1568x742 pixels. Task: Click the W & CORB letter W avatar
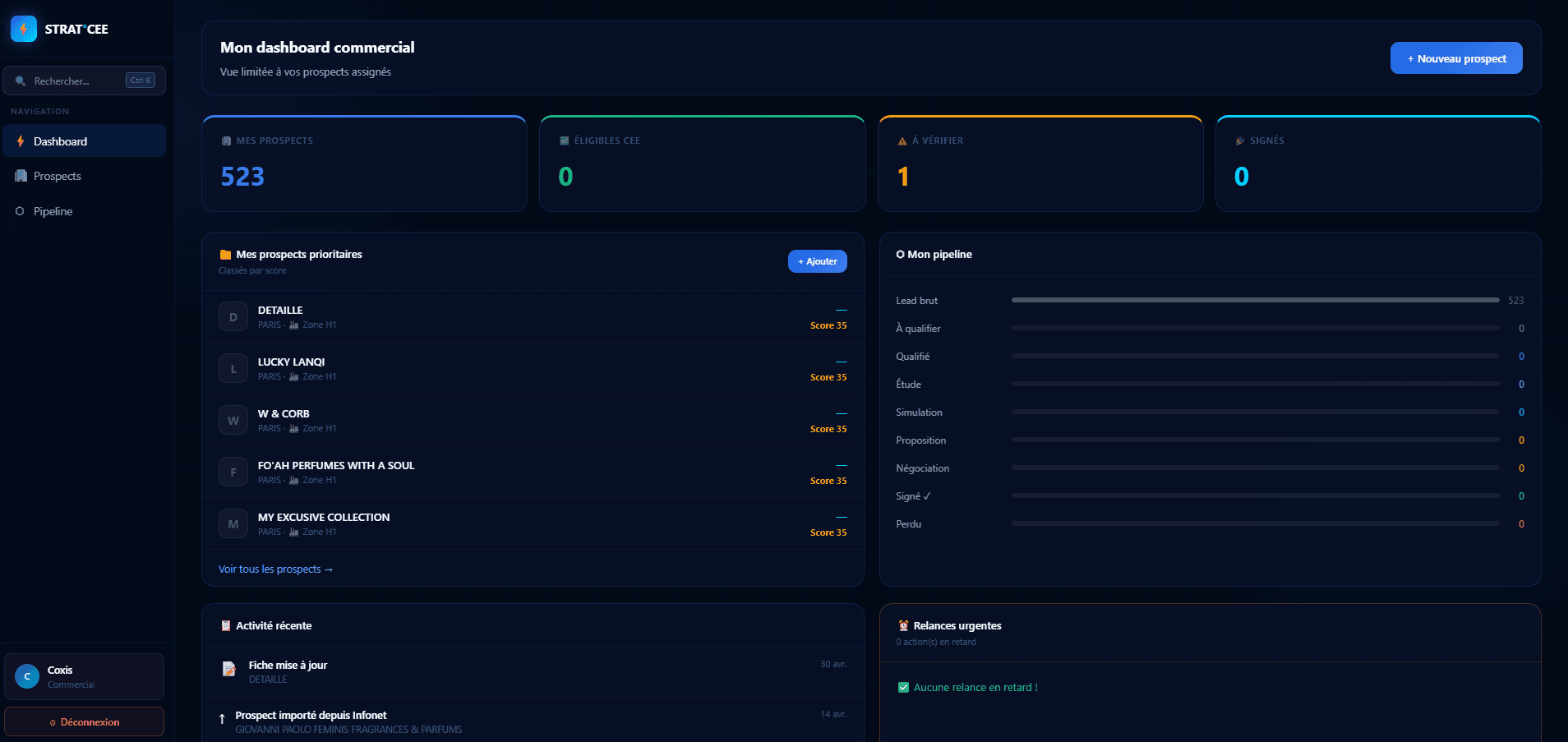coord(233,421)
